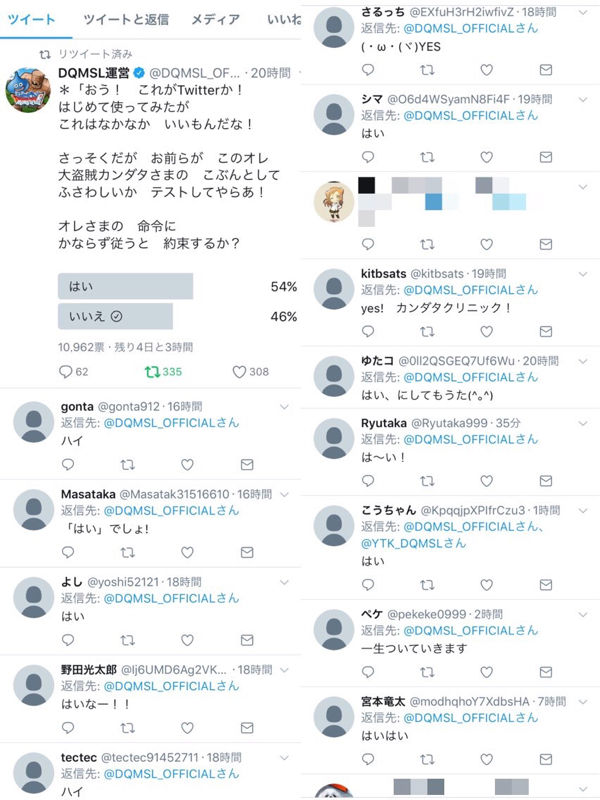Select the いいえ poll option
The image size is (600, 800).
[115, 316]
